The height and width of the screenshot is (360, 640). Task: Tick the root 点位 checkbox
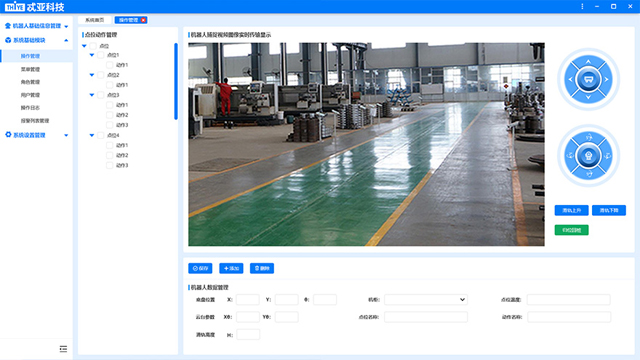tap(93, 46)
